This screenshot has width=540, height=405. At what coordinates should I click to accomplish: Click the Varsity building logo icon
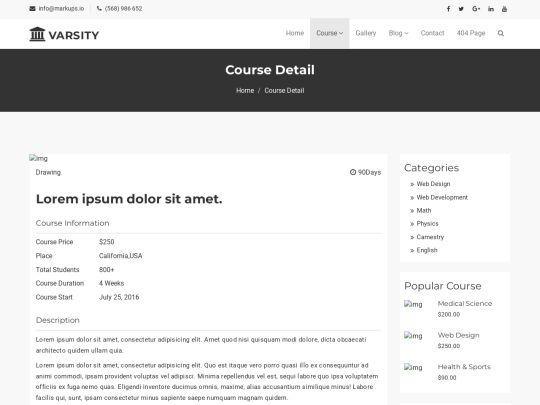(x=37, y=34)
